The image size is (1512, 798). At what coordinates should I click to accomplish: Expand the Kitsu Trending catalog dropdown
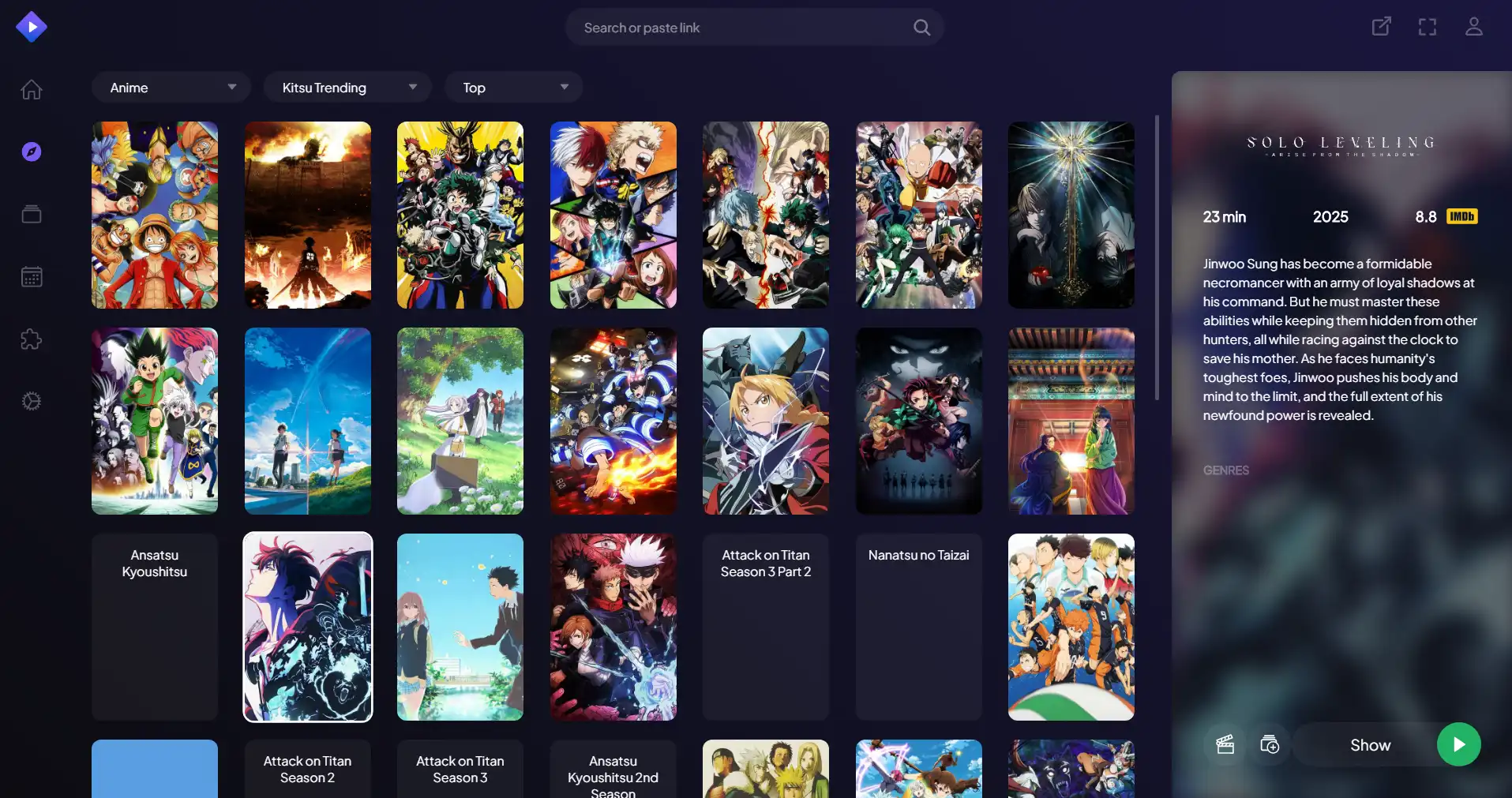click(347, 88)
